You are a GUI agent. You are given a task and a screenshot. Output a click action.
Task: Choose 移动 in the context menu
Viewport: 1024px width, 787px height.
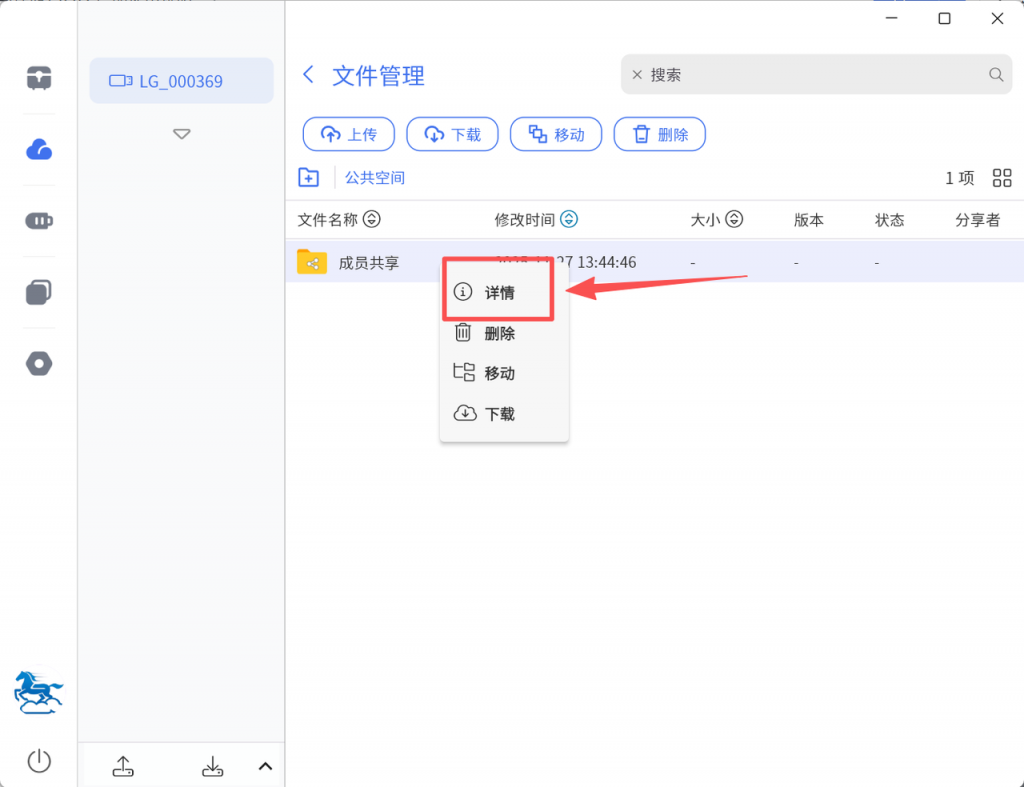click(499, 373)
